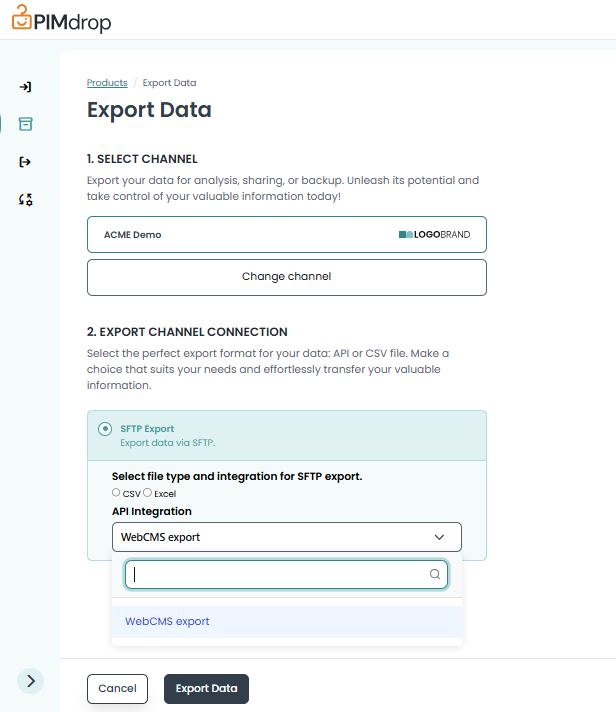This screenshot has height=712, width=616.
Task: Click the PIMdrop logo
Action: 62,19
